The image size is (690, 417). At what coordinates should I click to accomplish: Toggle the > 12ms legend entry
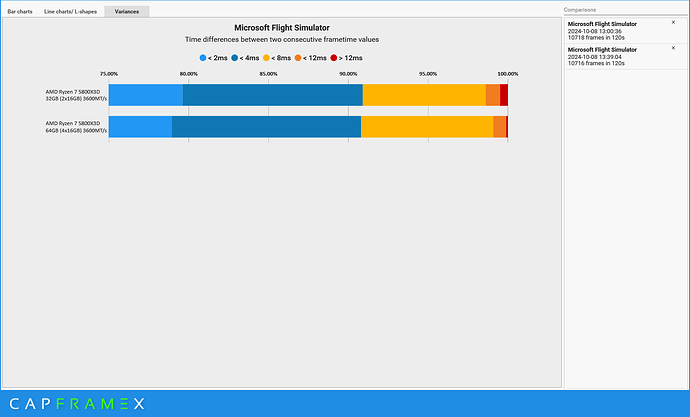point(346,58)
